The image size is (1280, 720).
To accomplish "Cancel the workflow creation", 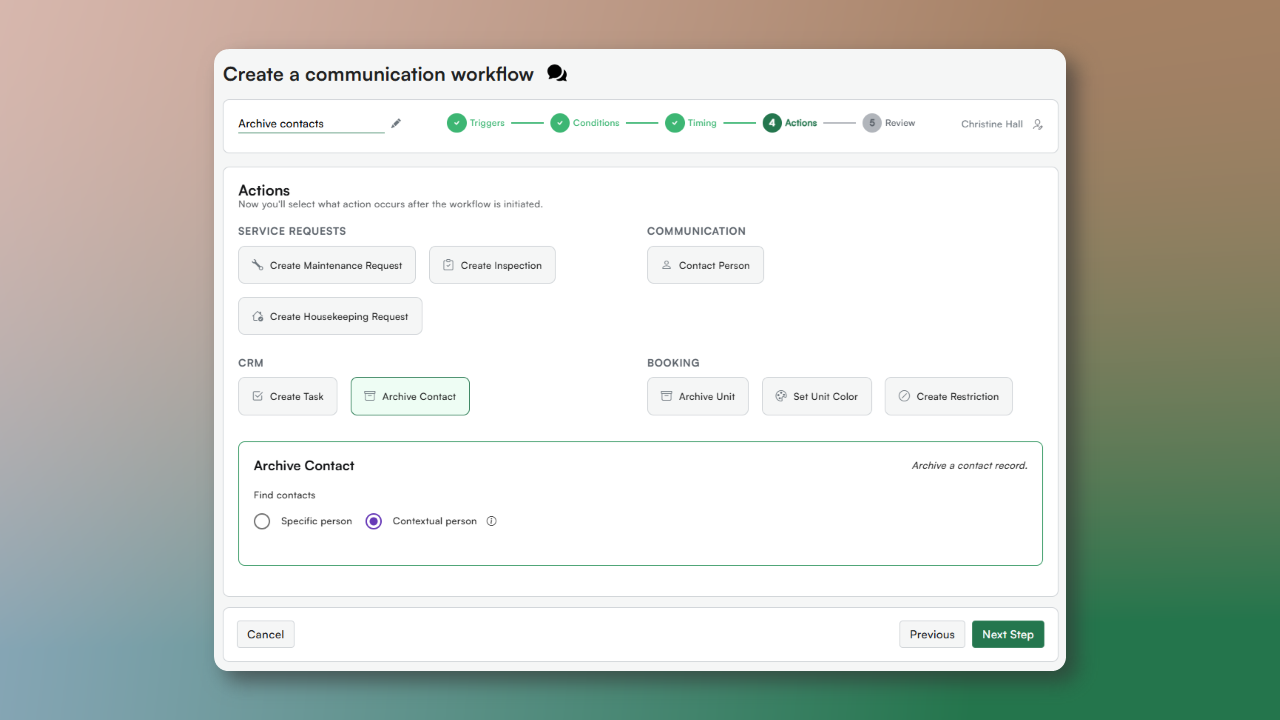I will point(266,634).
